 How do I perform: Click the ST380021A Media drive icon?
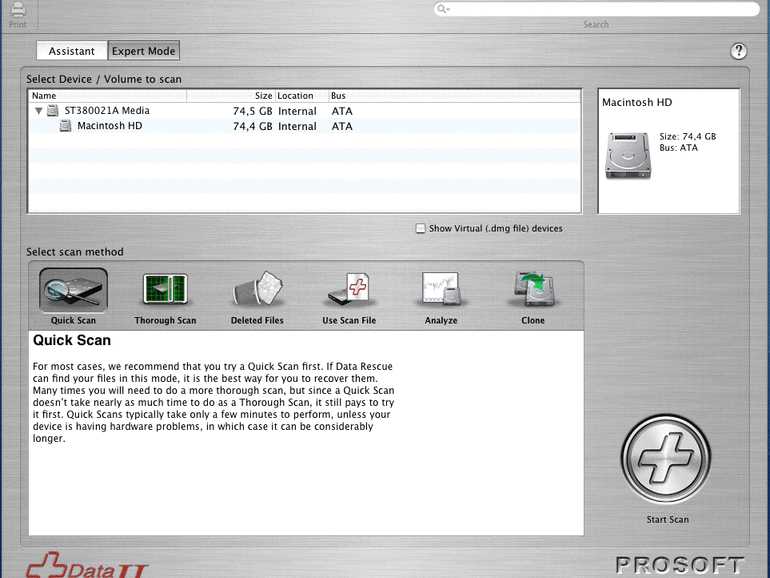53,110
